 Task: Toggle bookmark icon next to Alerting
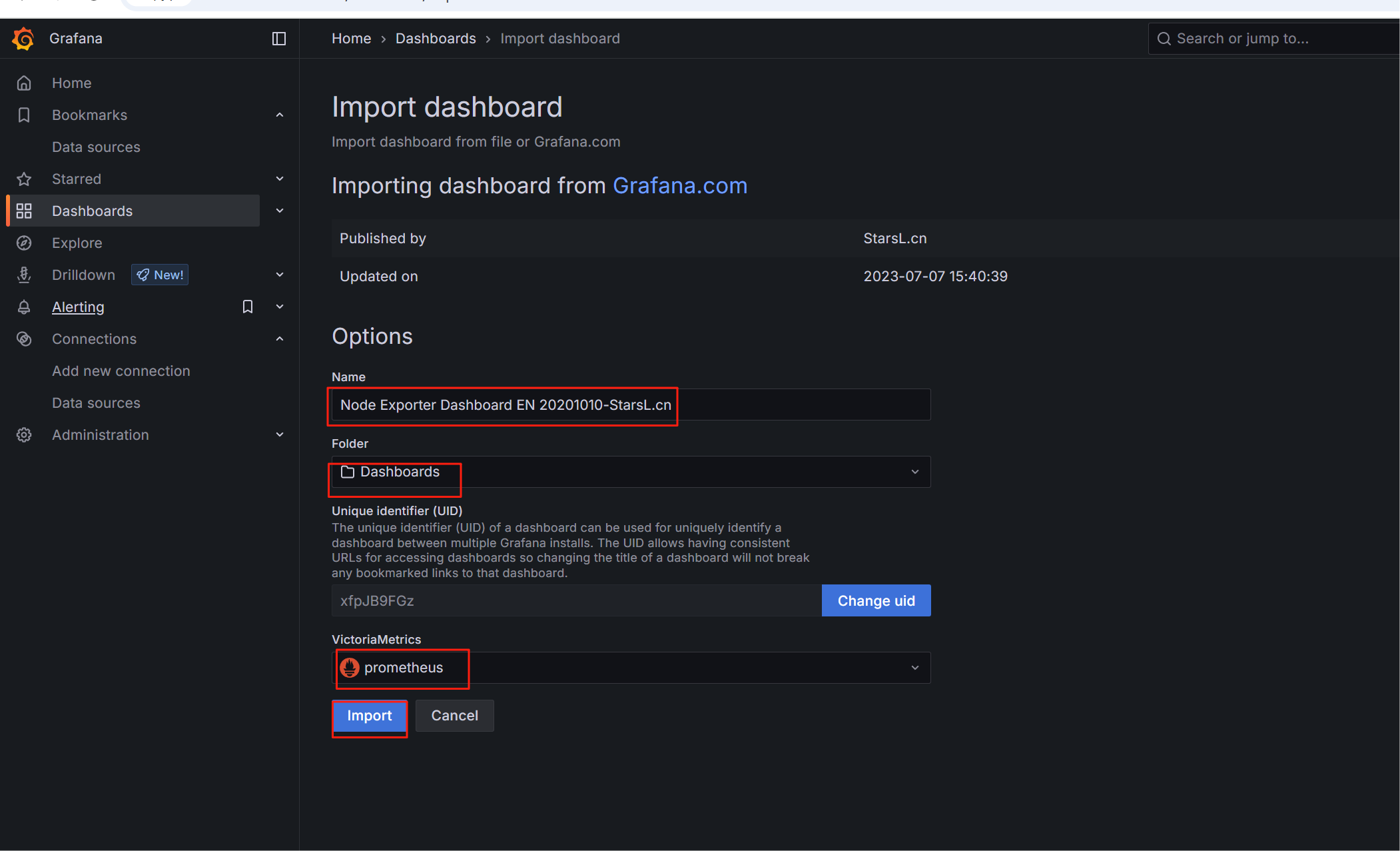(x=248, y=307)
